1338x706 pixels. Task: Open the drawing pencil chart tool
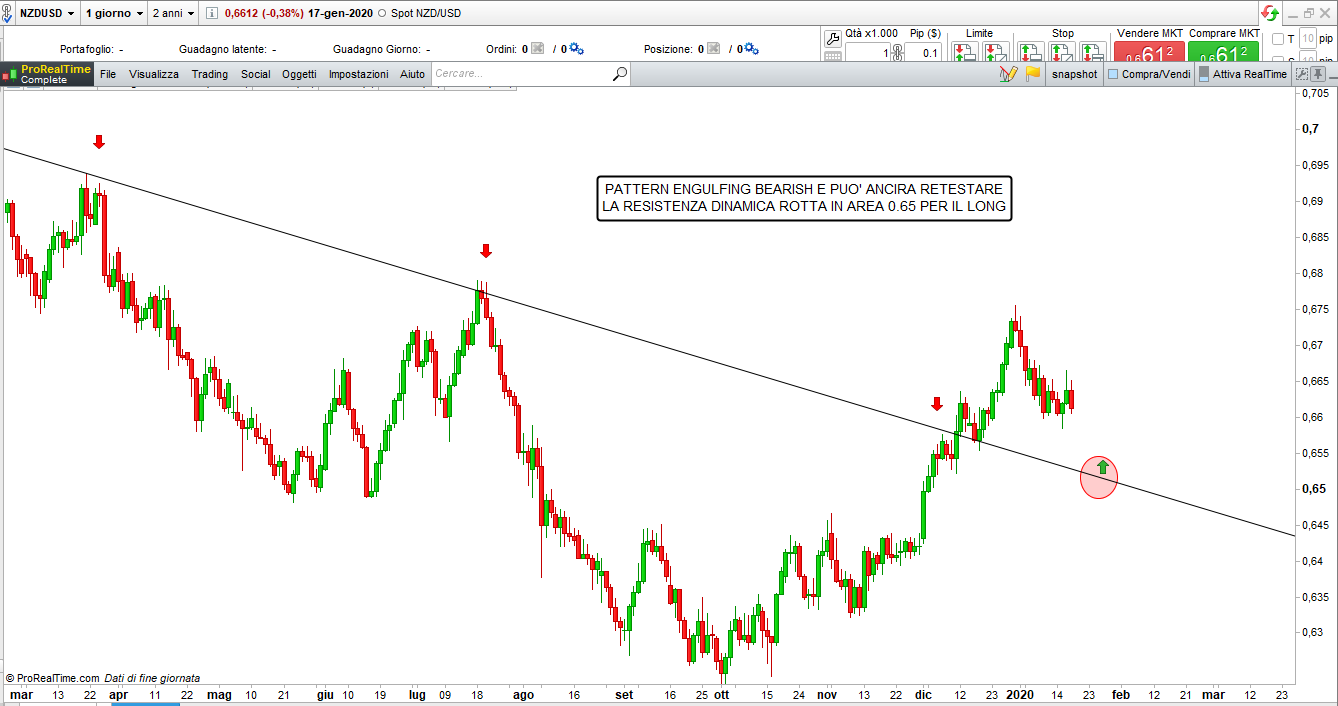point(1008,74)
